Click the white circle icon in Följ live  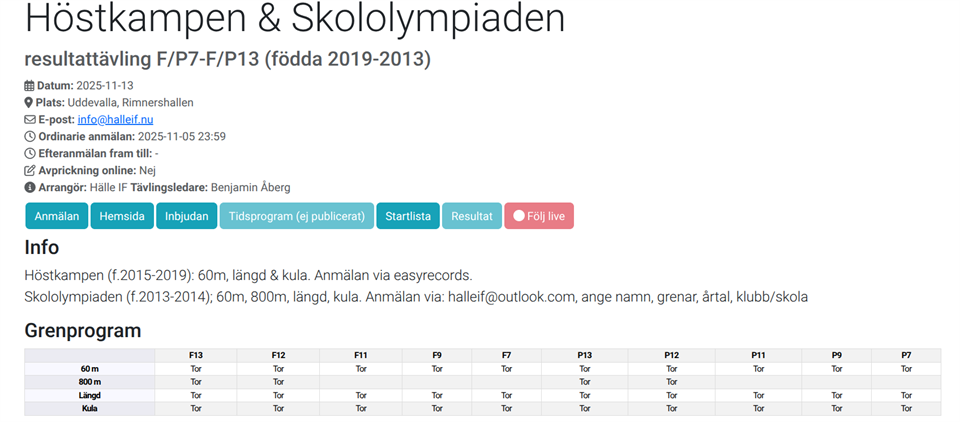[x=519, y=216]
